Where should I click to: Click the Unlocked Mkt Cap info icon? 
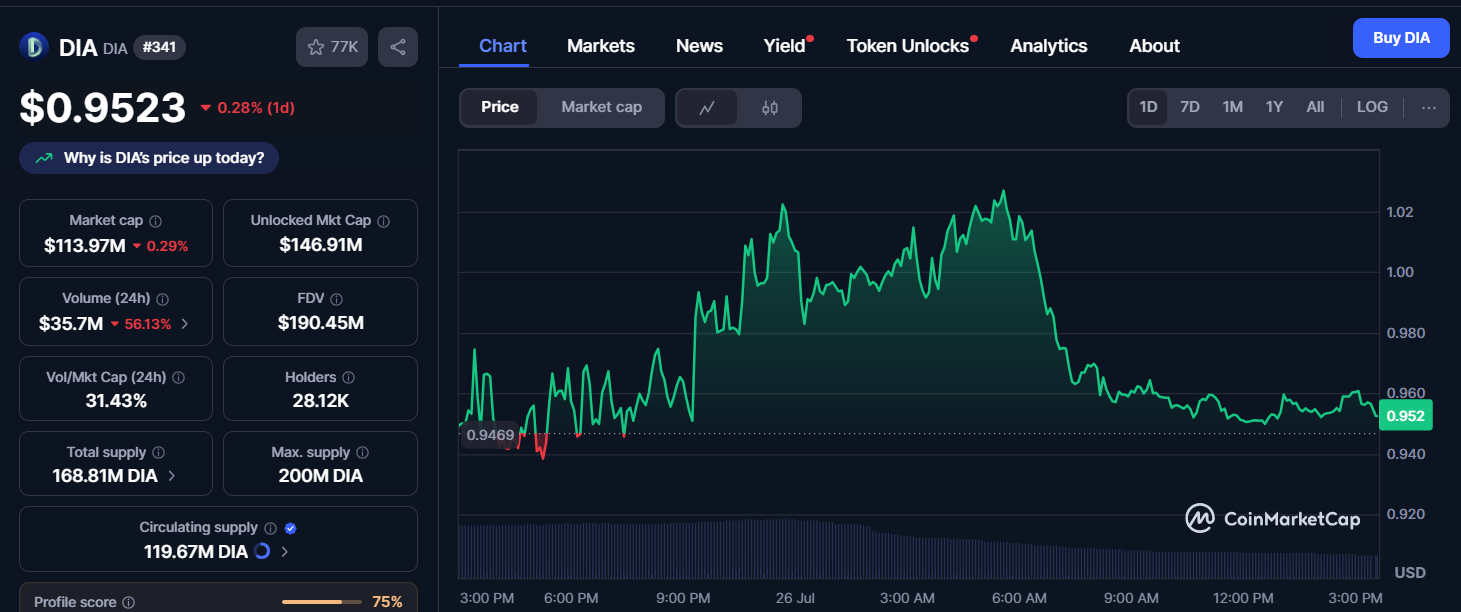[x=383, y=221]
